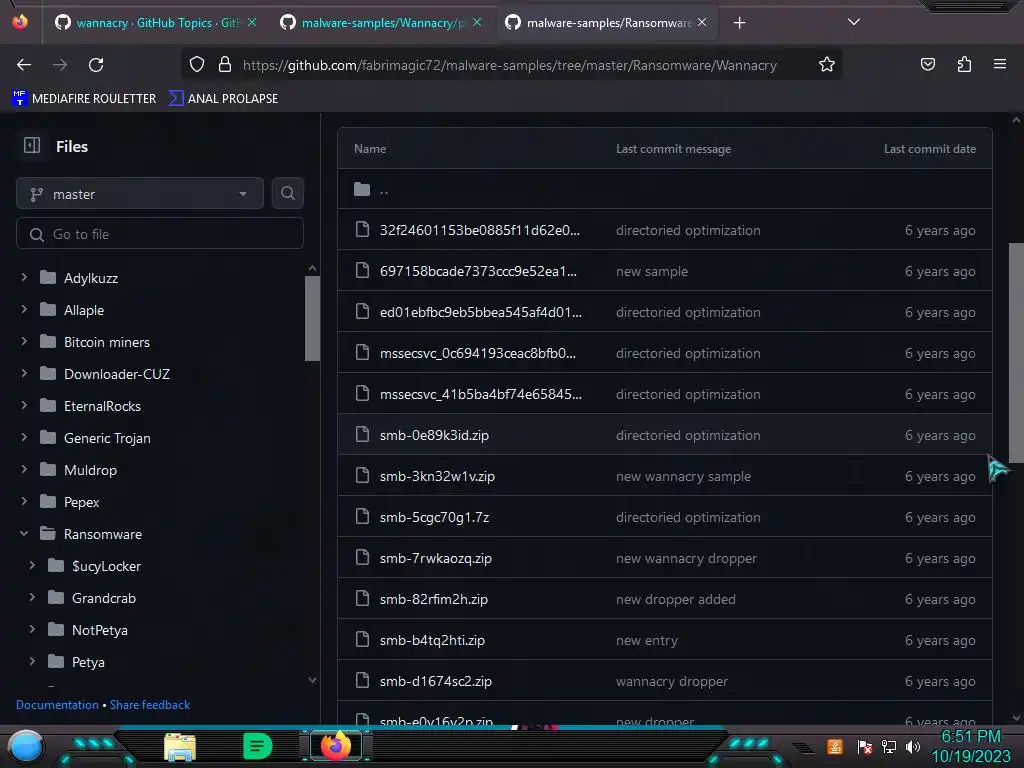Open the file 32f24601153be0885f11d62e0...

click(479, 230)
